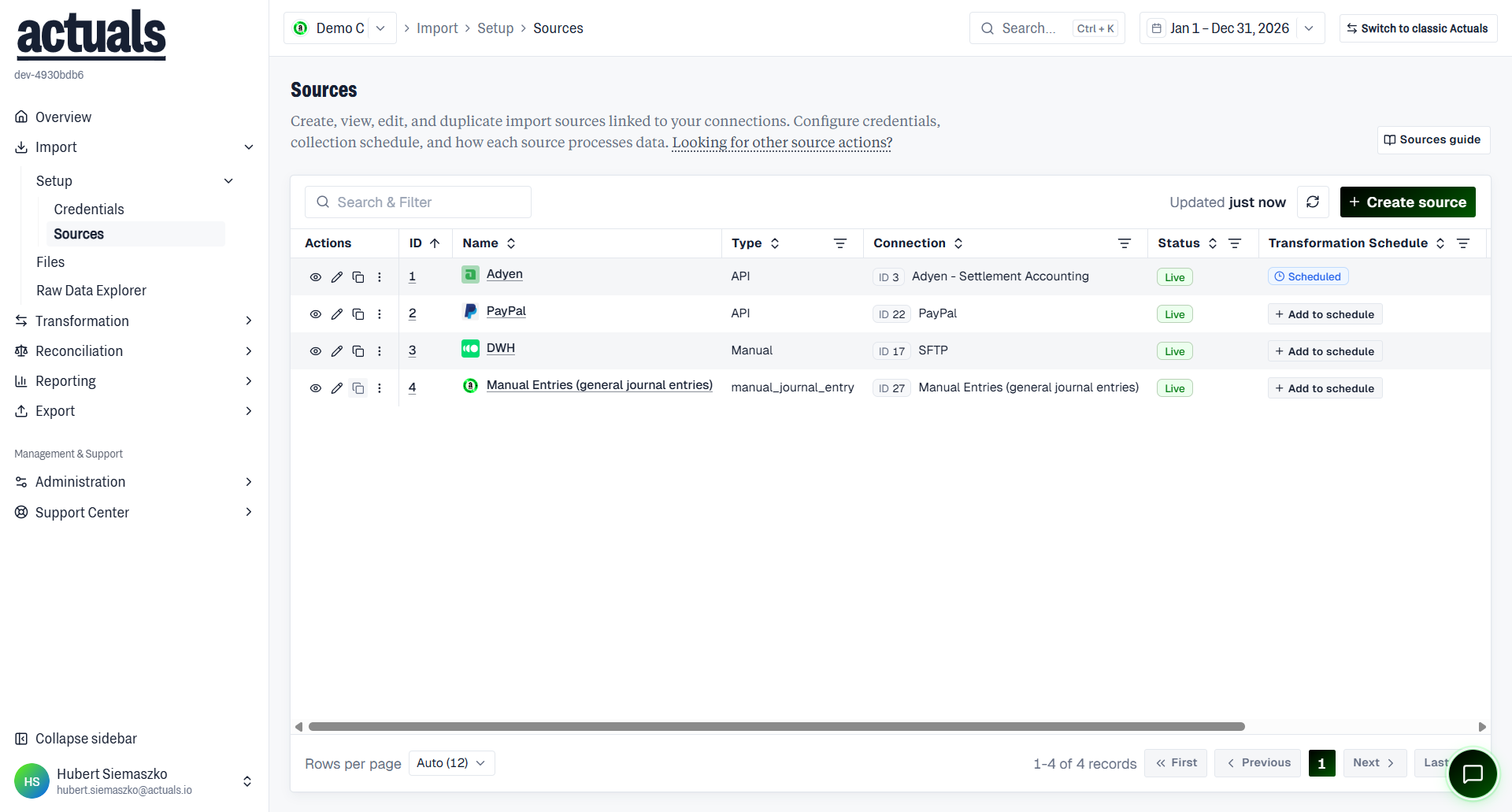Open more actions menu for PayPal row

(380, 314)
